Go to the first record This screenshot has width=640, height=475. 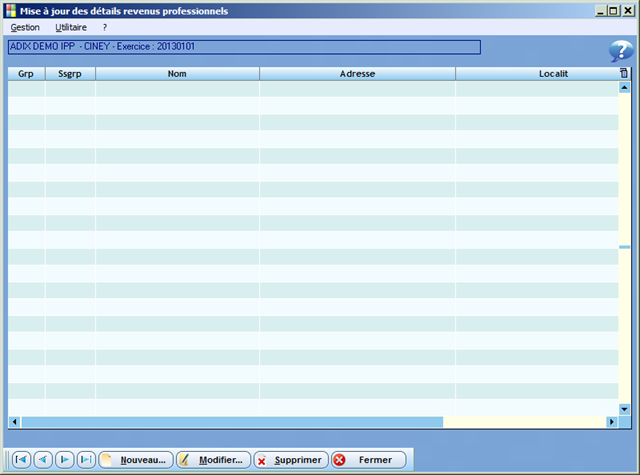click(20, 460)
